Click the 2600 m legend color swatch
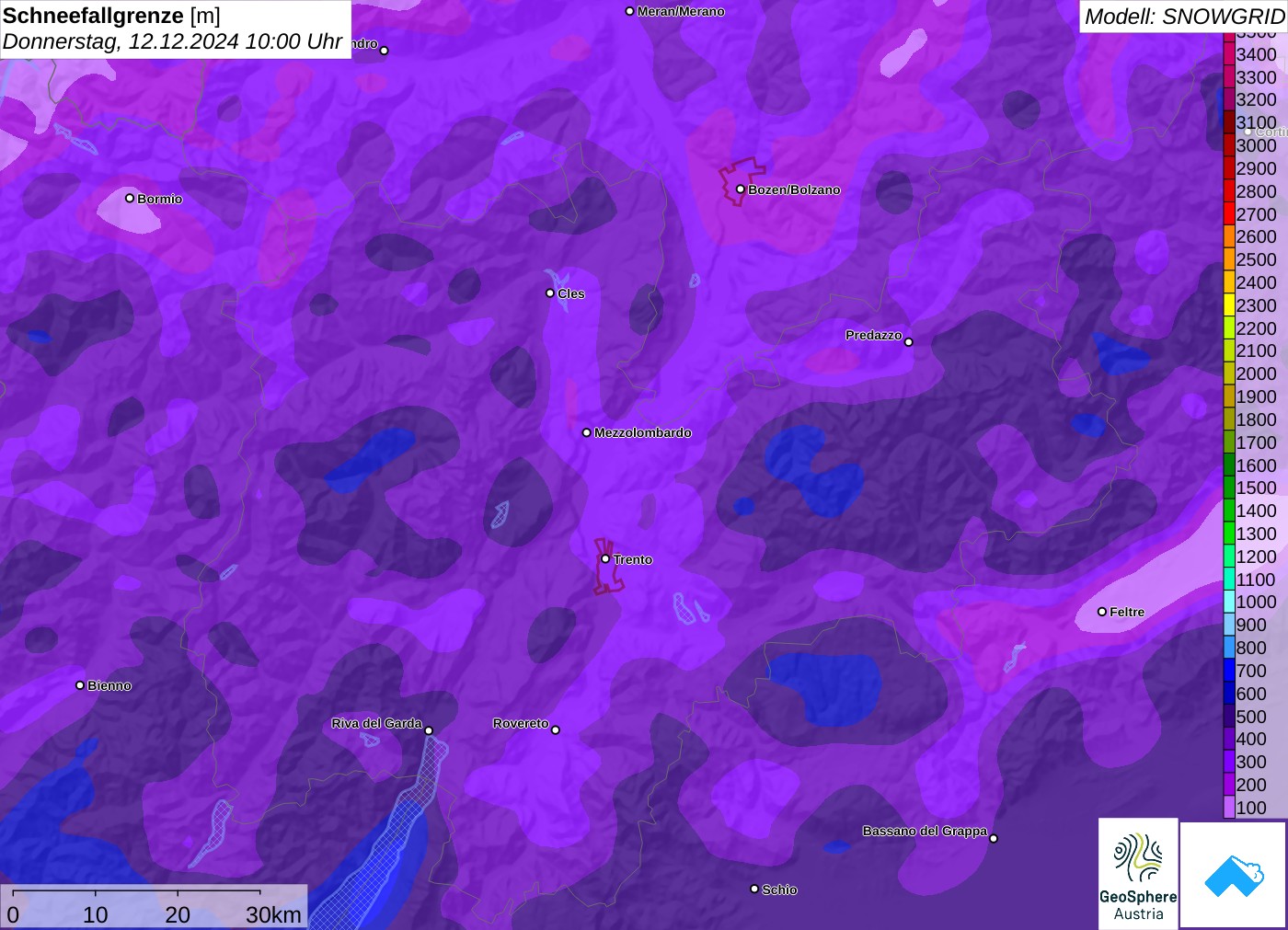 coord(1229,236)
